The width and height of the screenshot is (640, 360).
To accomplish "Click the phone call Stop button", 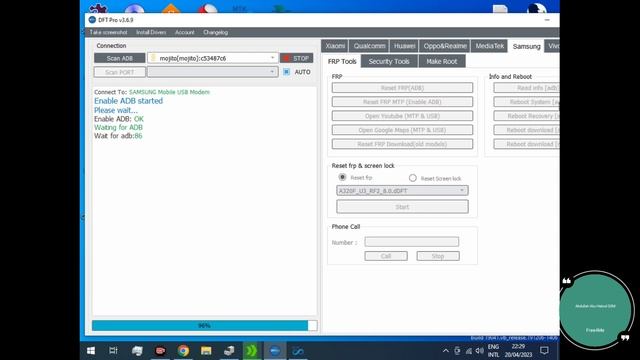I will pyautogui.click(x=438, y=256).
